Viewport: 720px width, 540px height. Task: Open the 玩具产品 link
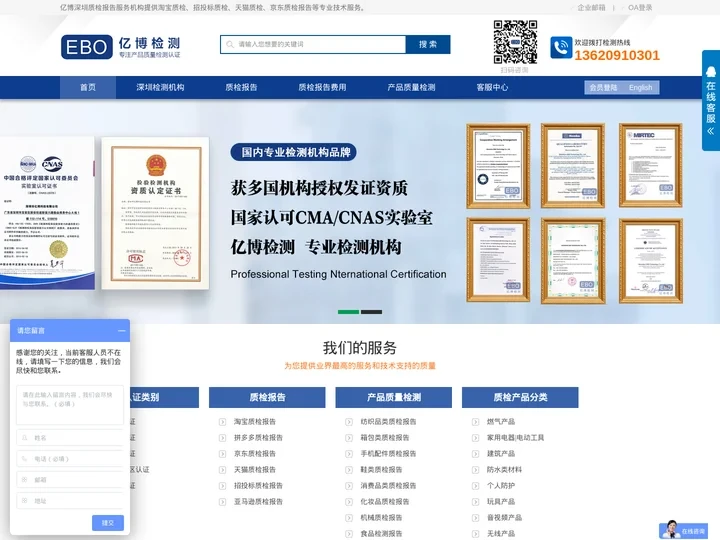tap(501, 501)
